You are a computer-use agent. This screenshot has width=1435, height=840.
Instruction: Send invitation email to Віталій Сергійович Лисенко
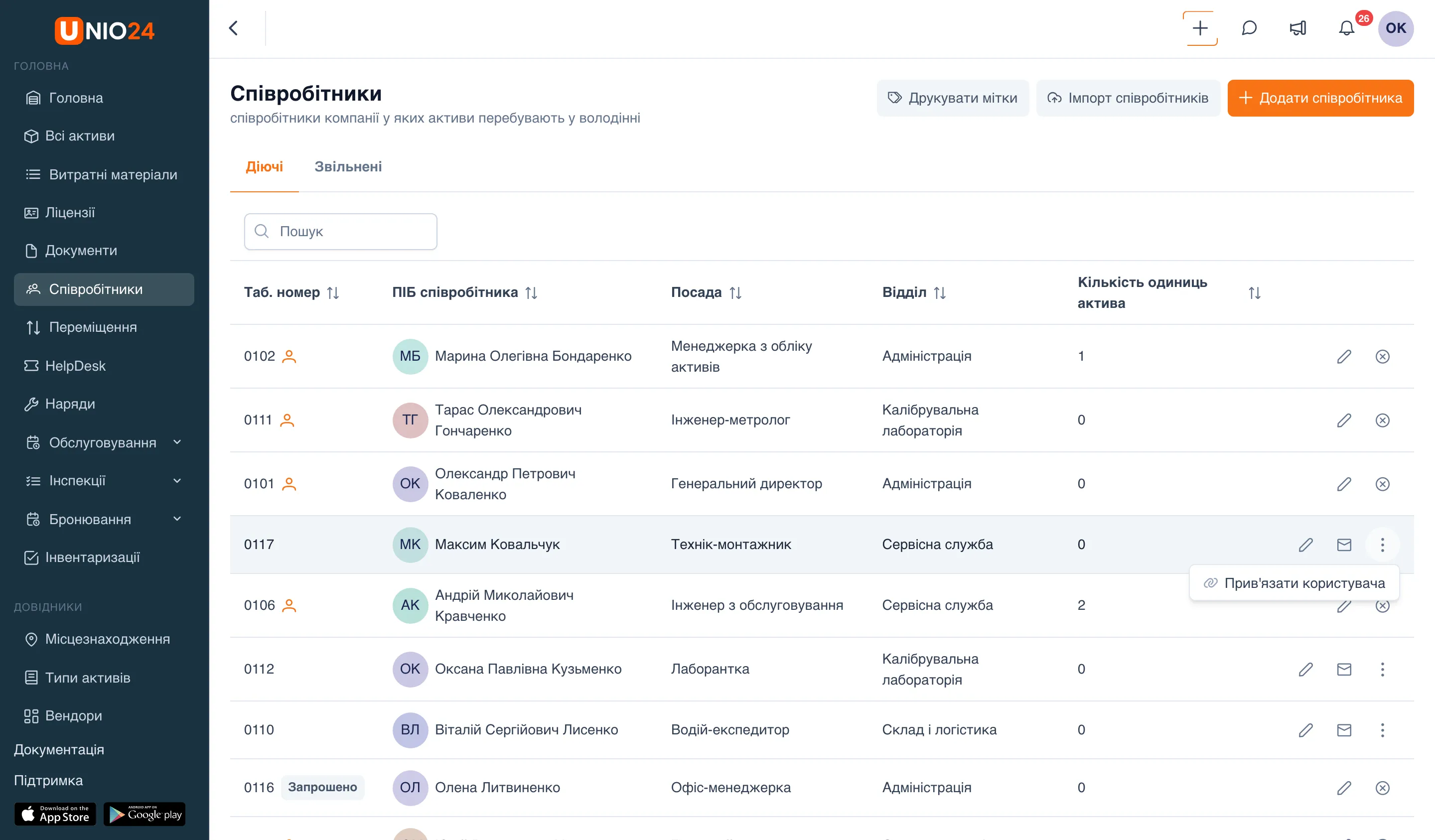1344,730
